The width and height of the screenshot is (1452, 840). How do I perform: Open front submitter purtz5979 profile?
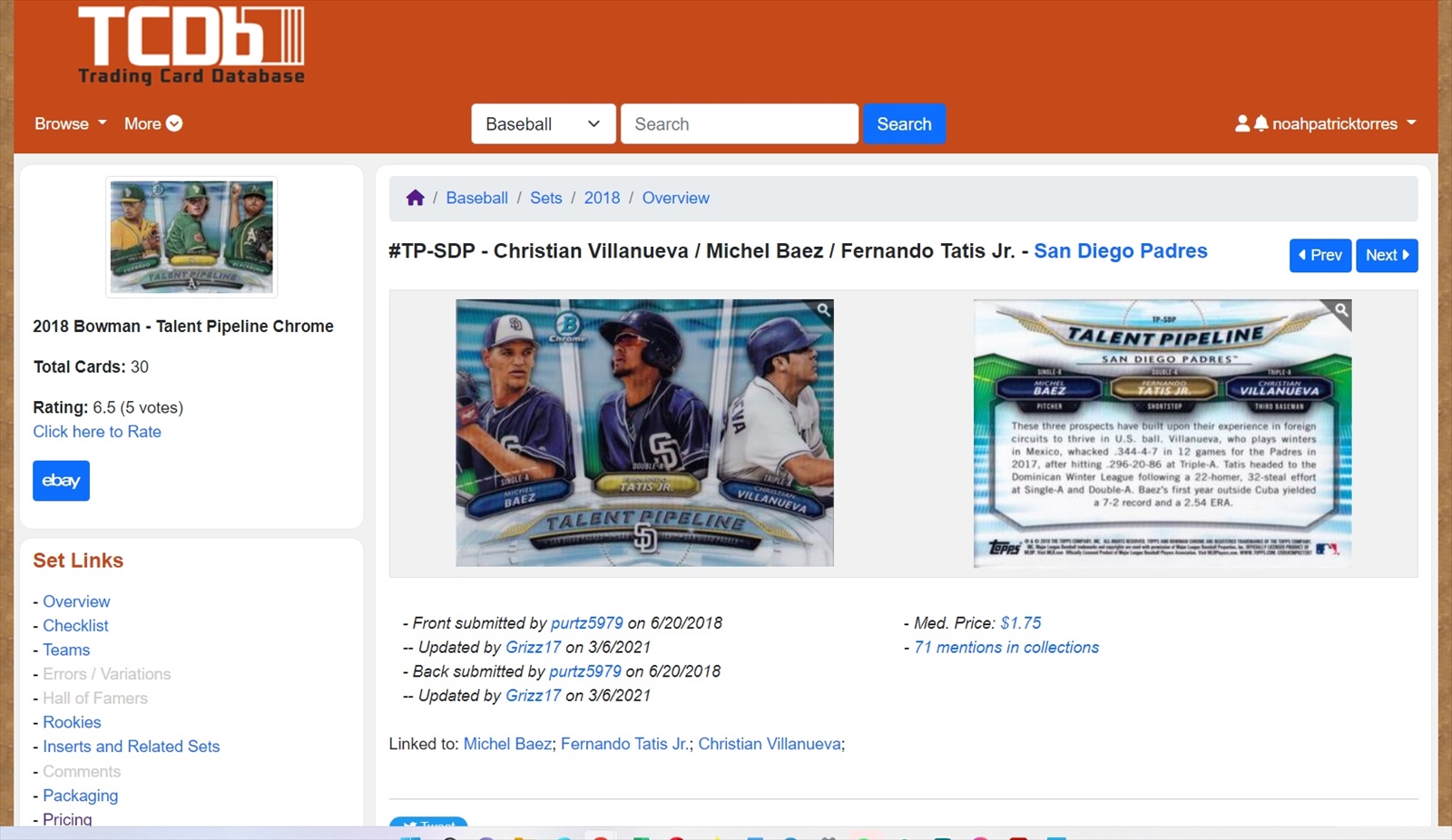coord(586,623)
